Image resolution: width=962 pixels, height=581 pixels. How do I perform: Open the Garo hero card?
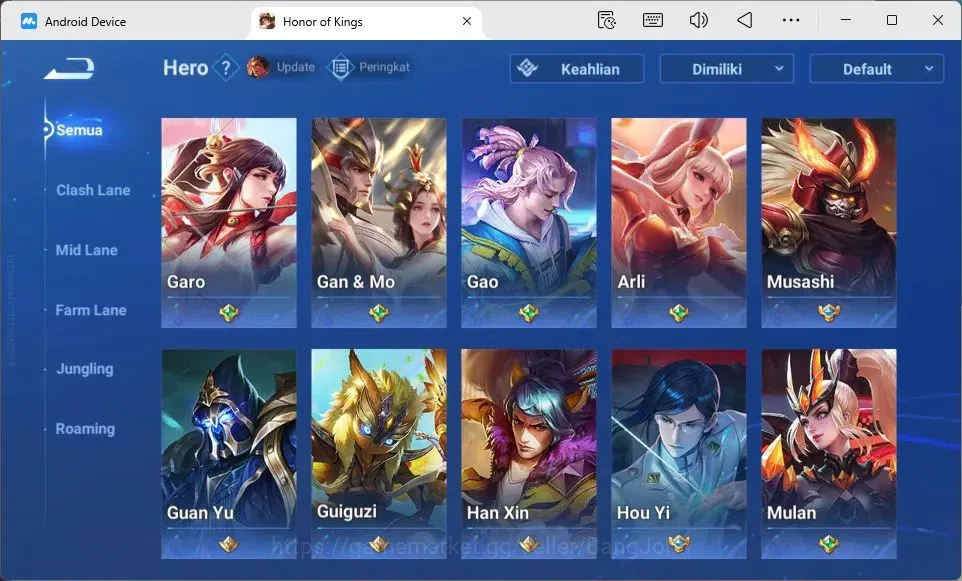(x=229, y=223)
